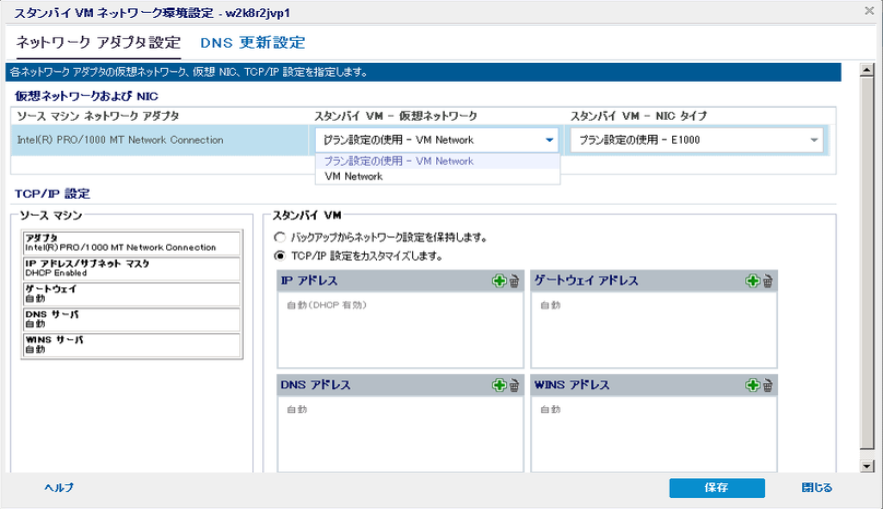Select customize TCP/IP settings option

pyautogui.click(x=279, y=256)
